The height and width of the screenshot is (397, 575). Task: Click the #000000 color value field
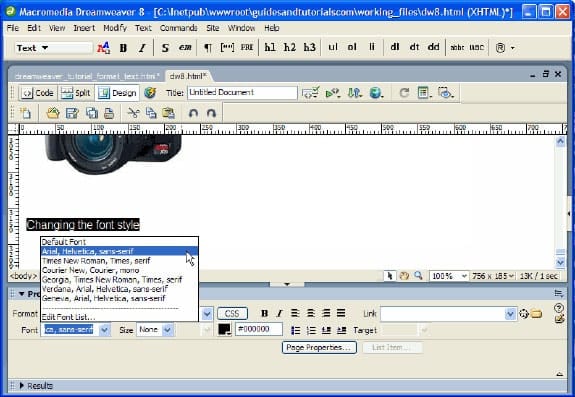[259, 329]
